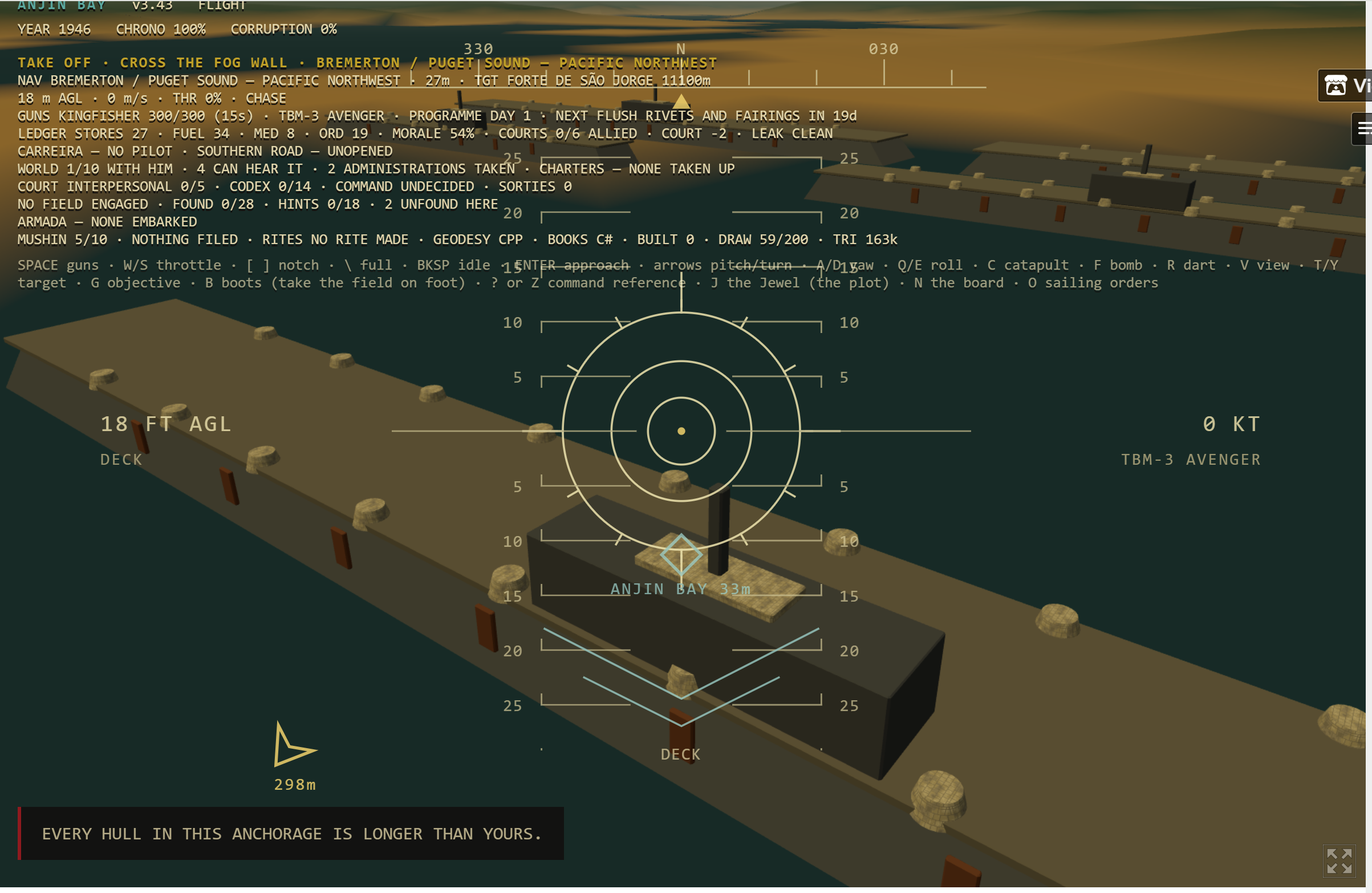This screenshot has height=893, width=1372.
Task: Click the fullscreen expand icon
Action: (x=1338, y=860)
